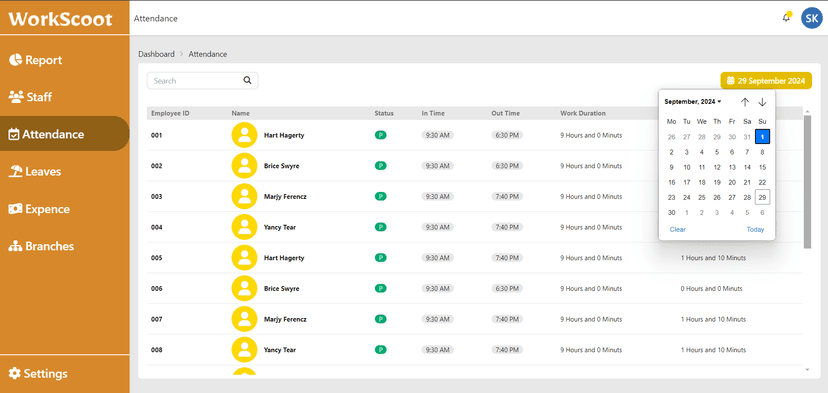Image resolution: width=828 pixels, height=393 pixels.
Task: Open the Staff menu
Action: pyautogui.click(x=31, y=97)
